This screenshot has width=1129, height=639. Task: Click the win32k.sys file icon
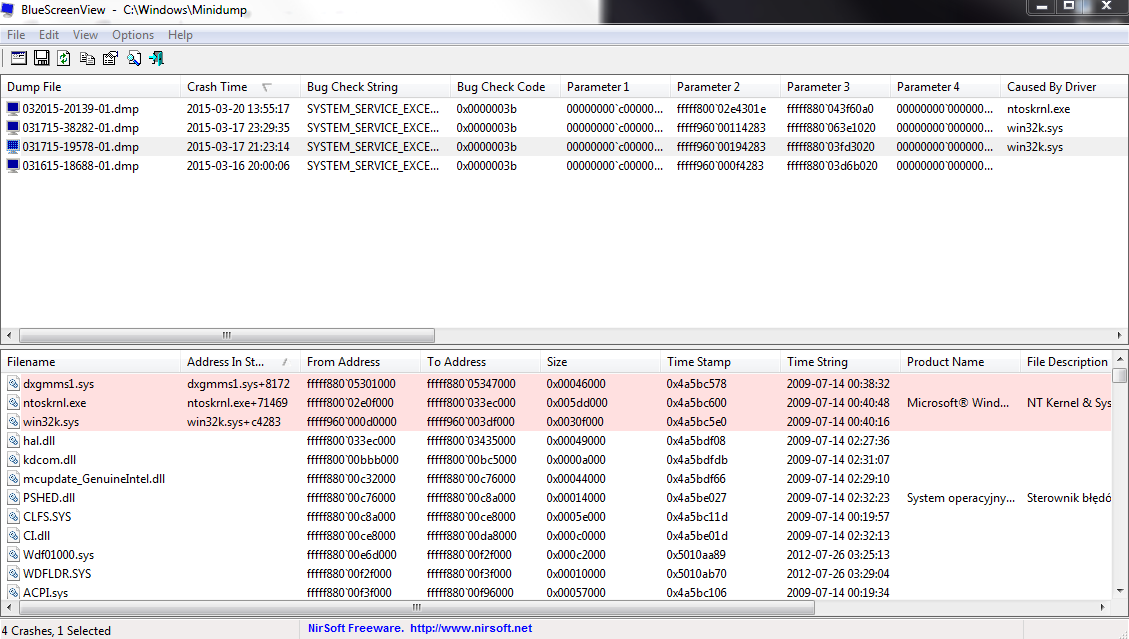coord(13,422)
